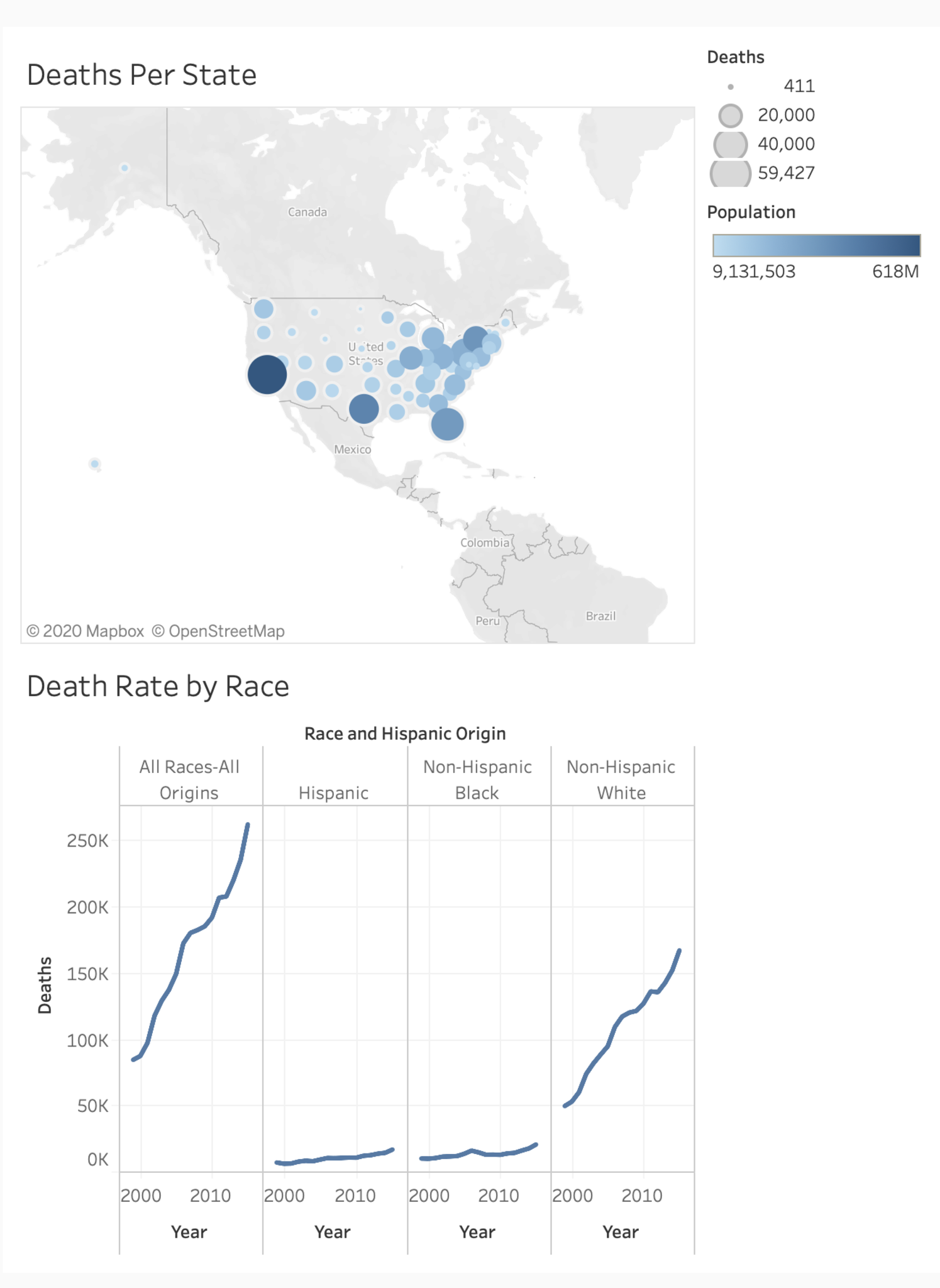
Task: Select the Hawaii bubble in the Pacific
Action: [x=94, y=464]
